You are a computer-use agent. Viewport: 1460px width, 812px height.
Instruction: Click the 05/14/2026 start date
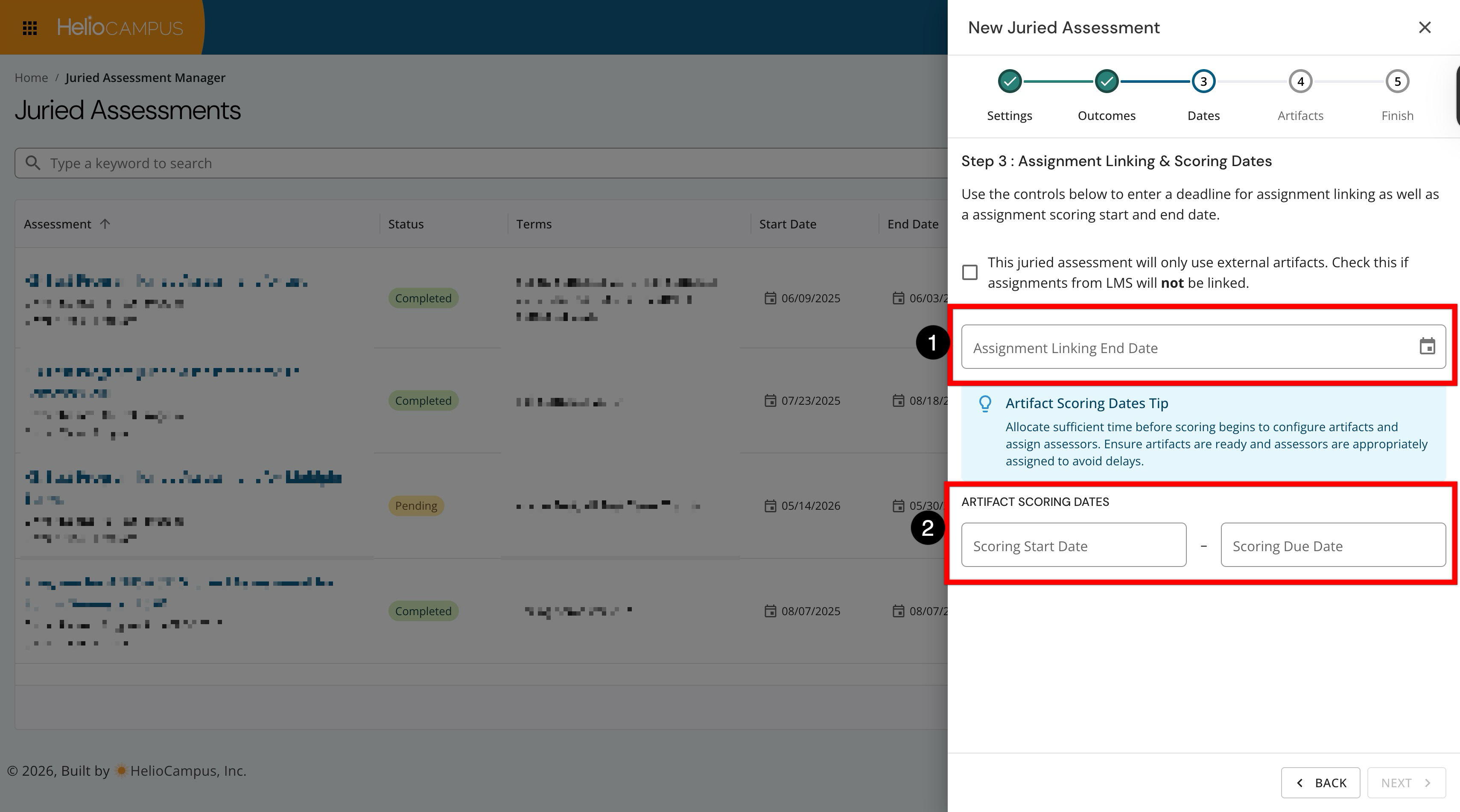pyautogui.click(x=811, y=505)
